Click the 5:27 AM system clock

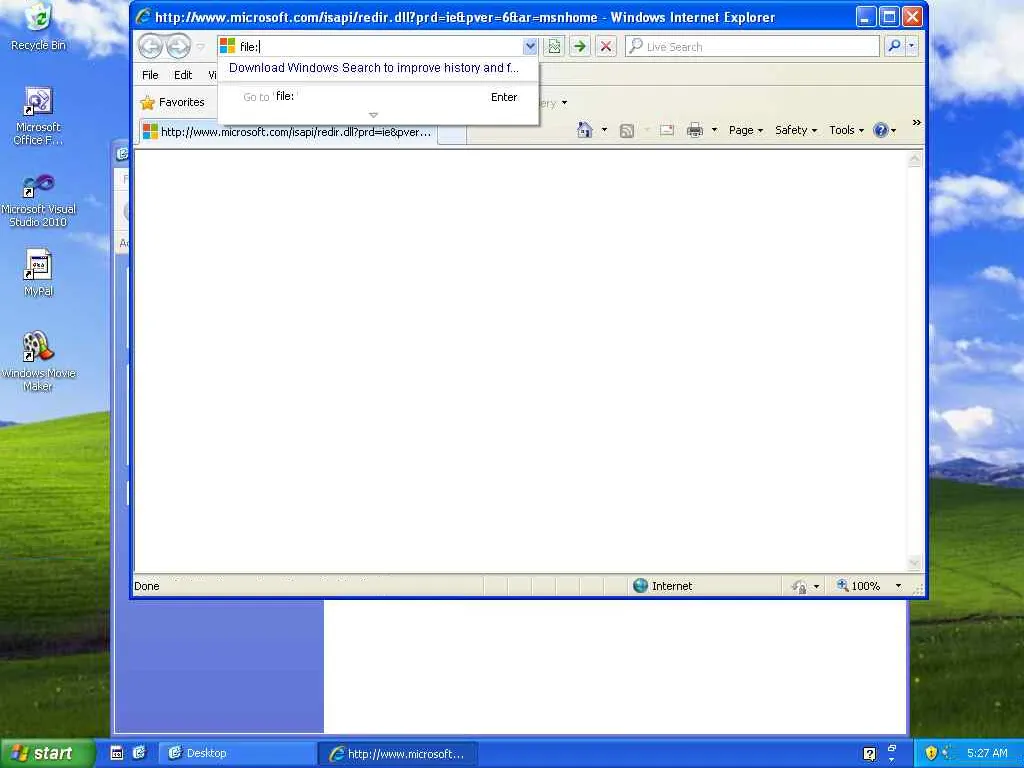[987, 753]
